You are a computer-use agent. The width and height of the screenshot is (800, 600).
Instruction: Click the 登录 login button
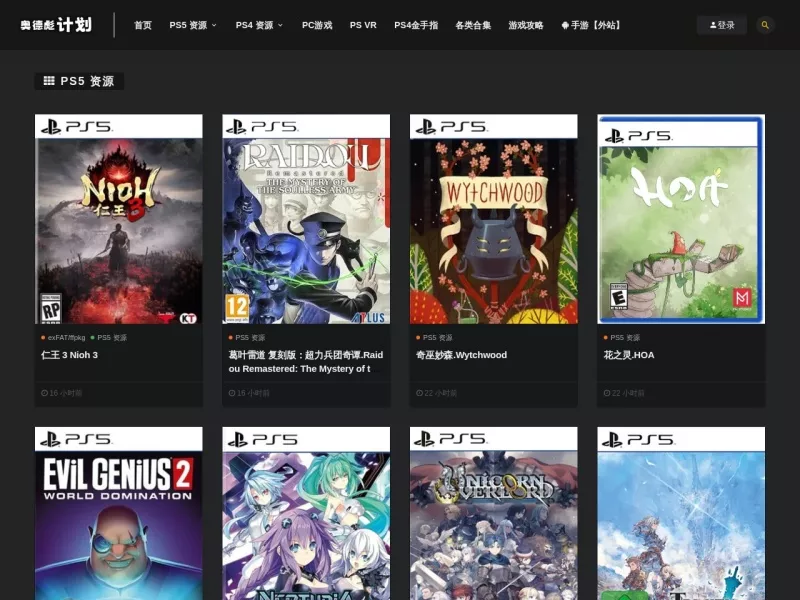pos(721,25)
